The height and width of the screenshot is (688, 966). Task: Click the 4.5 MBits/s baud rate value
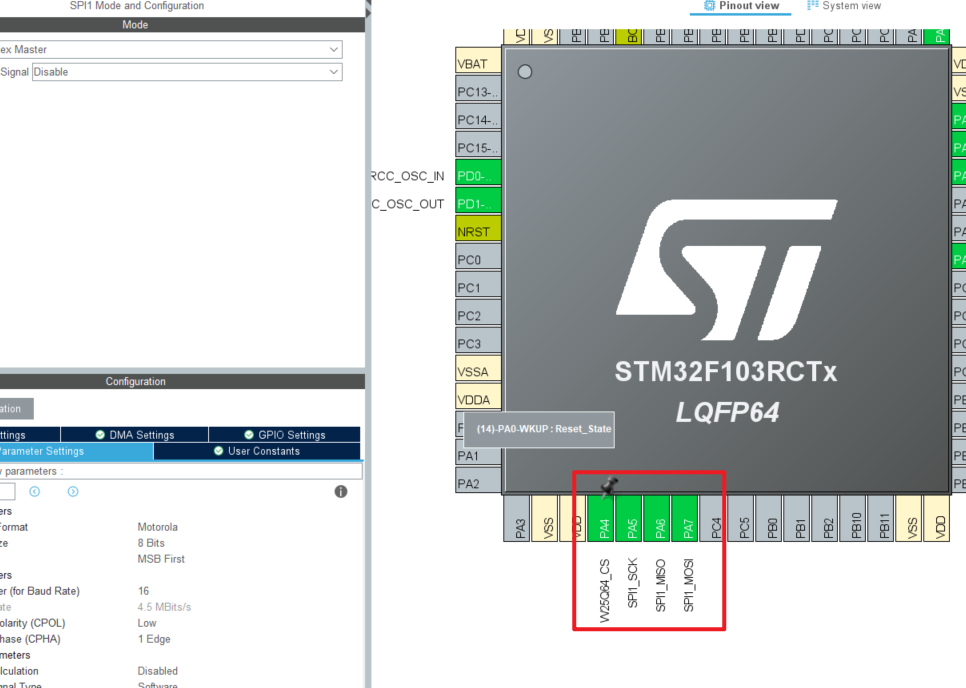164,607
